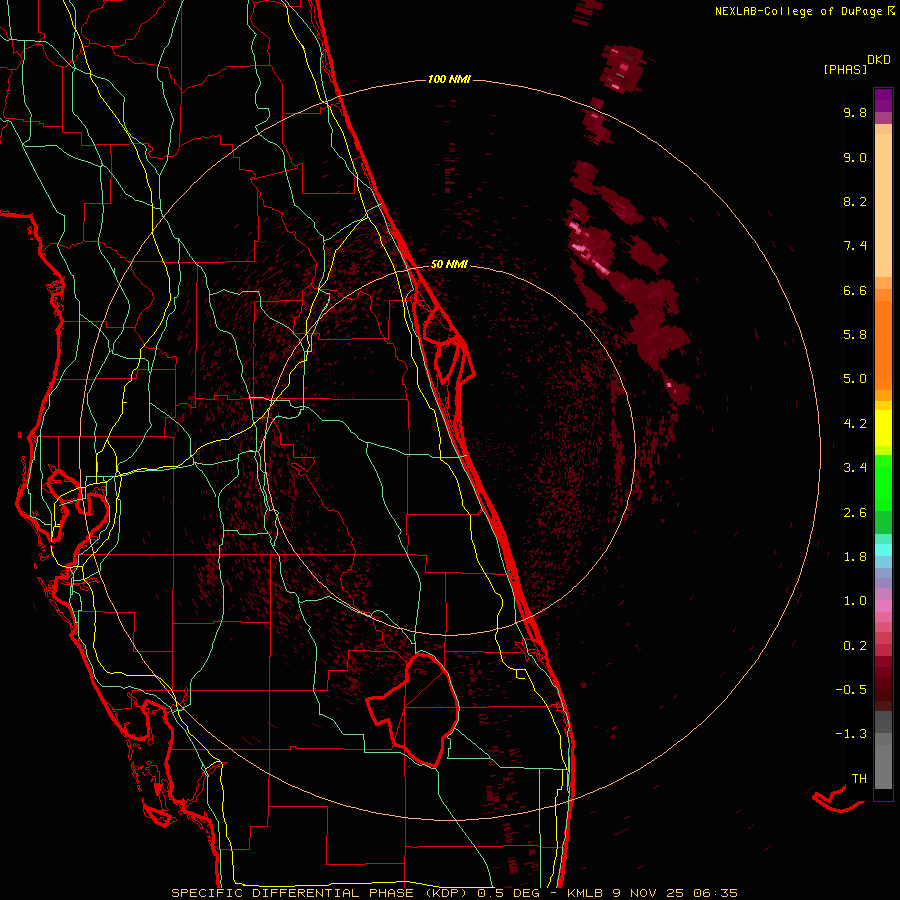Click the TH threshold label

859,779
